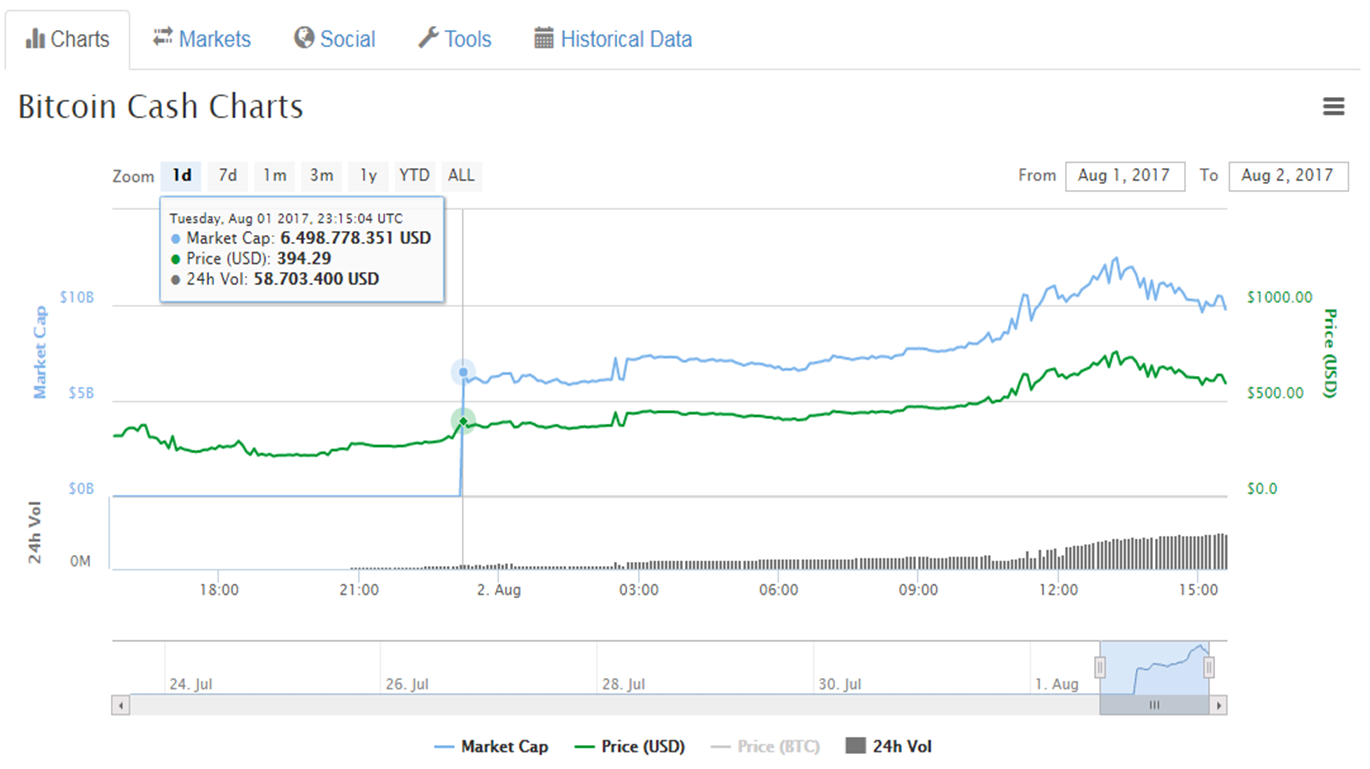Open the Tools tab
Viewport: 1370px width, 769px height.
(x=454, y=39)
